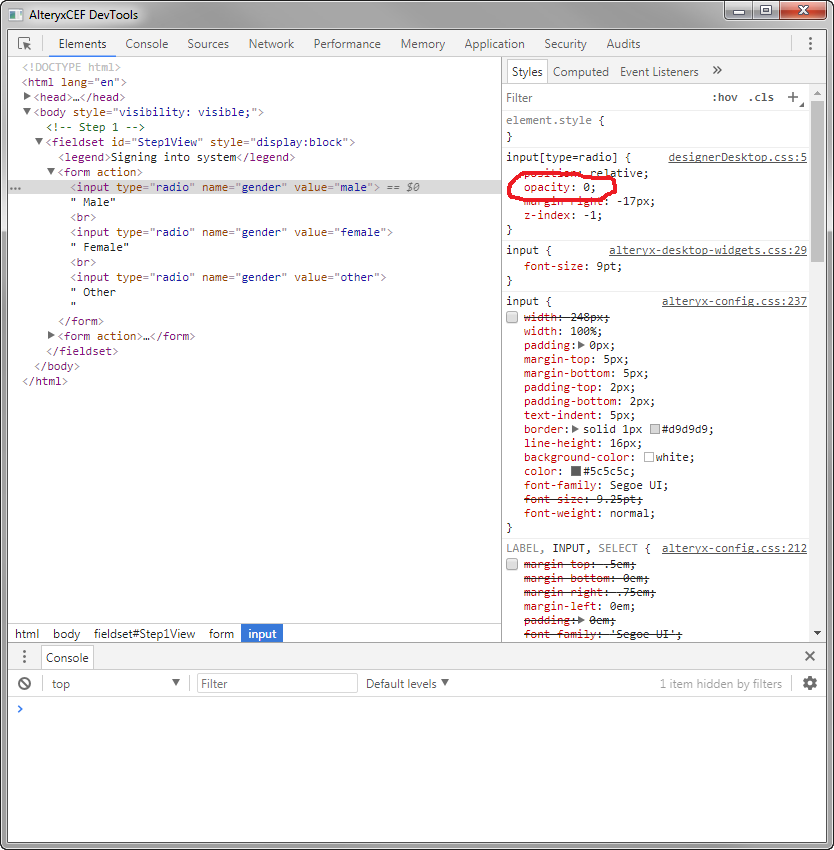Switch to the Computed pane tab
Image resolution: width=834 pixels, height=850 pixels.
(581, 72)
